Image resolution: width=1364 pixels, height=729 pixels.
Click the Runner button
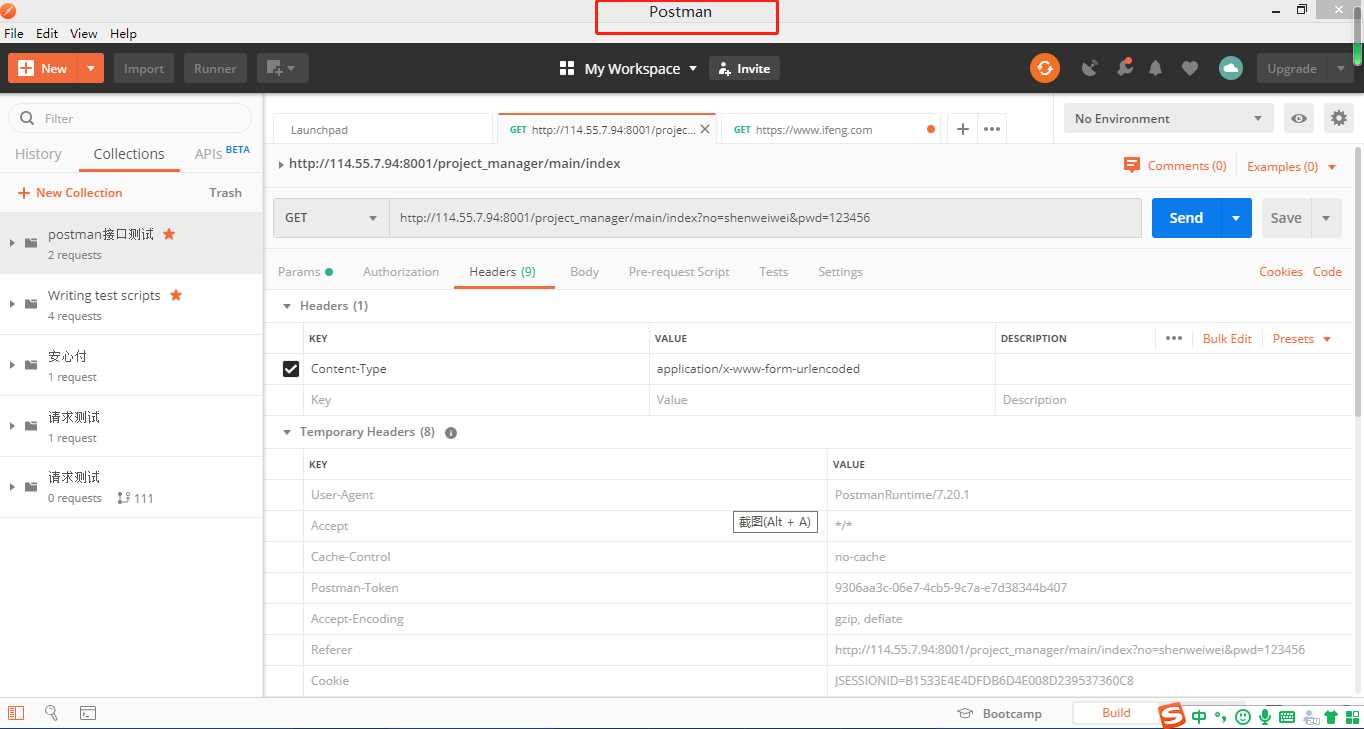[215, 68]
